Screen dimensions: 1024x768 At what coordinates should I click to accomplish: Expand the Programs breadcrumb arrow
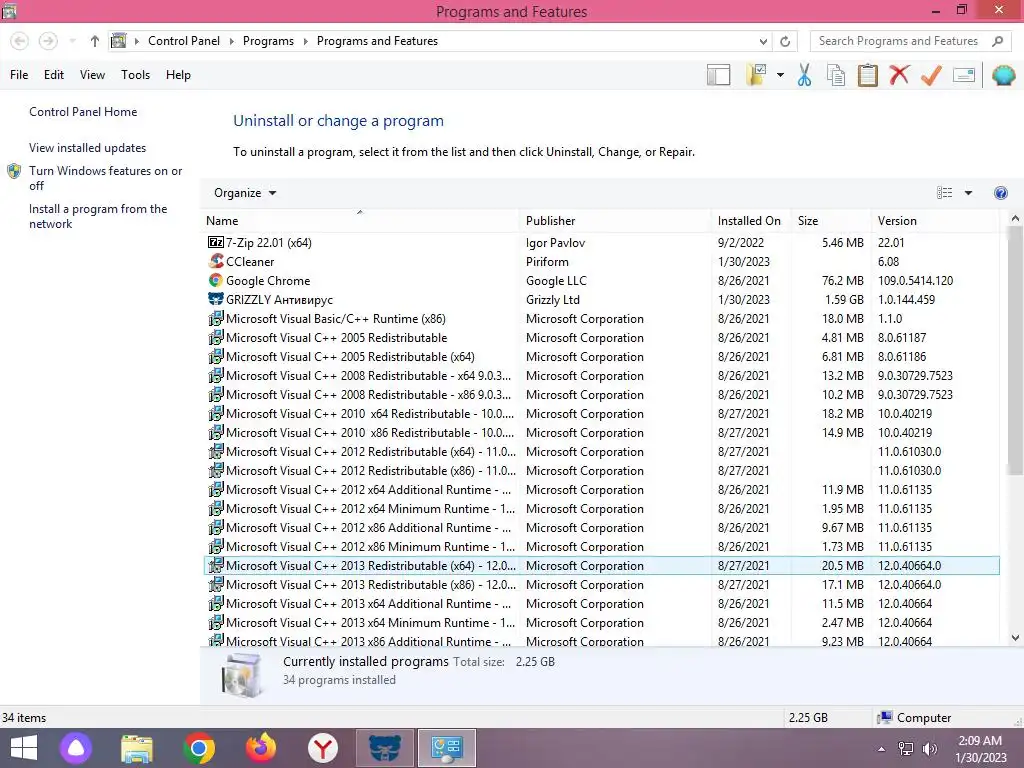[305, 41]
